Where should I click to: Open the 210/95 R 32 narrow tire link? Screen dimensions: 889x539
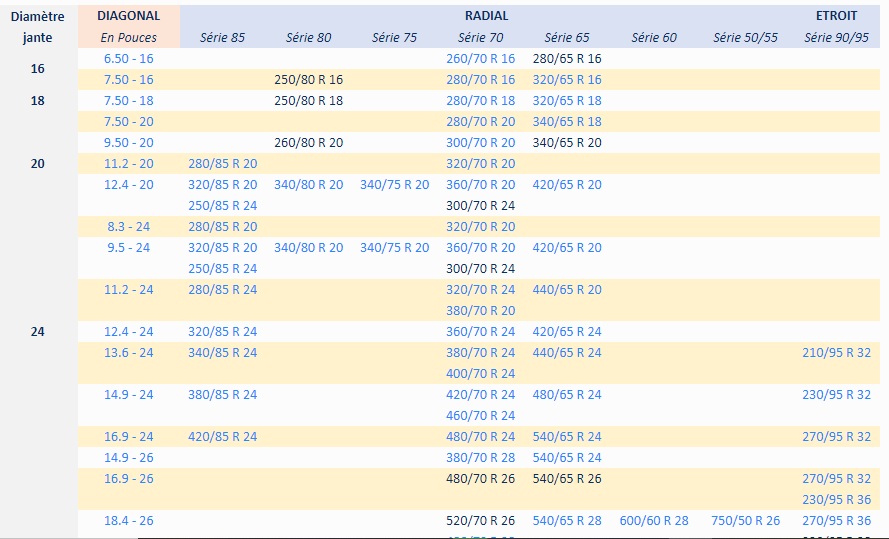tap(836, 353)
